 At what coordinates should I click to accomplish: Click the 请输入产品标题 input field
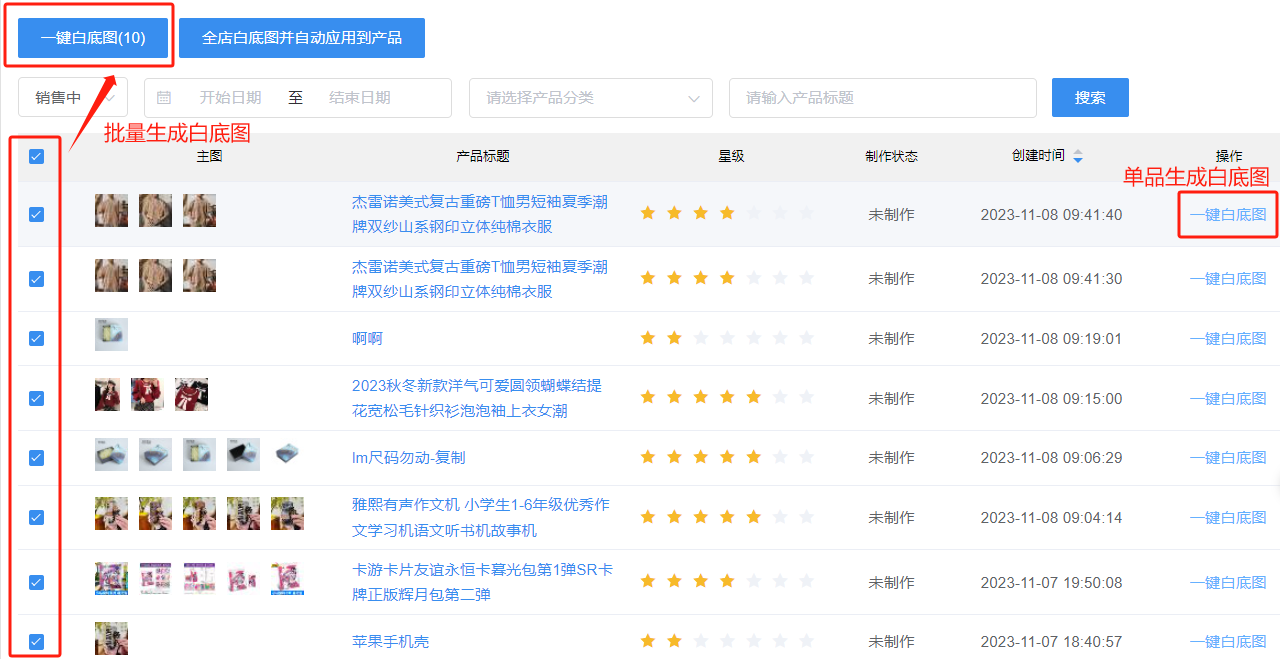pyautogui.click(x=882, y=97)
